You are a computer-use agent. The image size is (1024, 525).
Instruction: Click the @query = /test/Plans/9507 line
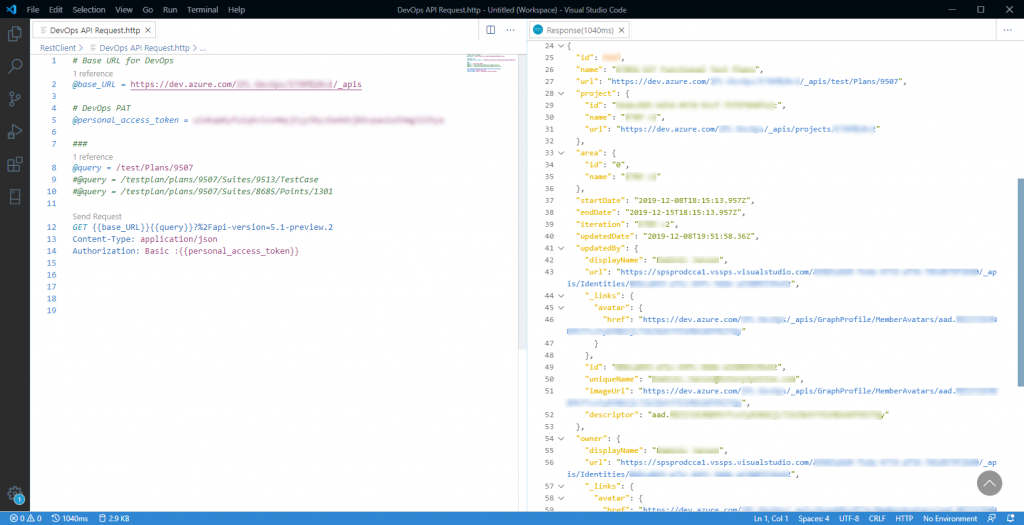pos(133,168)
